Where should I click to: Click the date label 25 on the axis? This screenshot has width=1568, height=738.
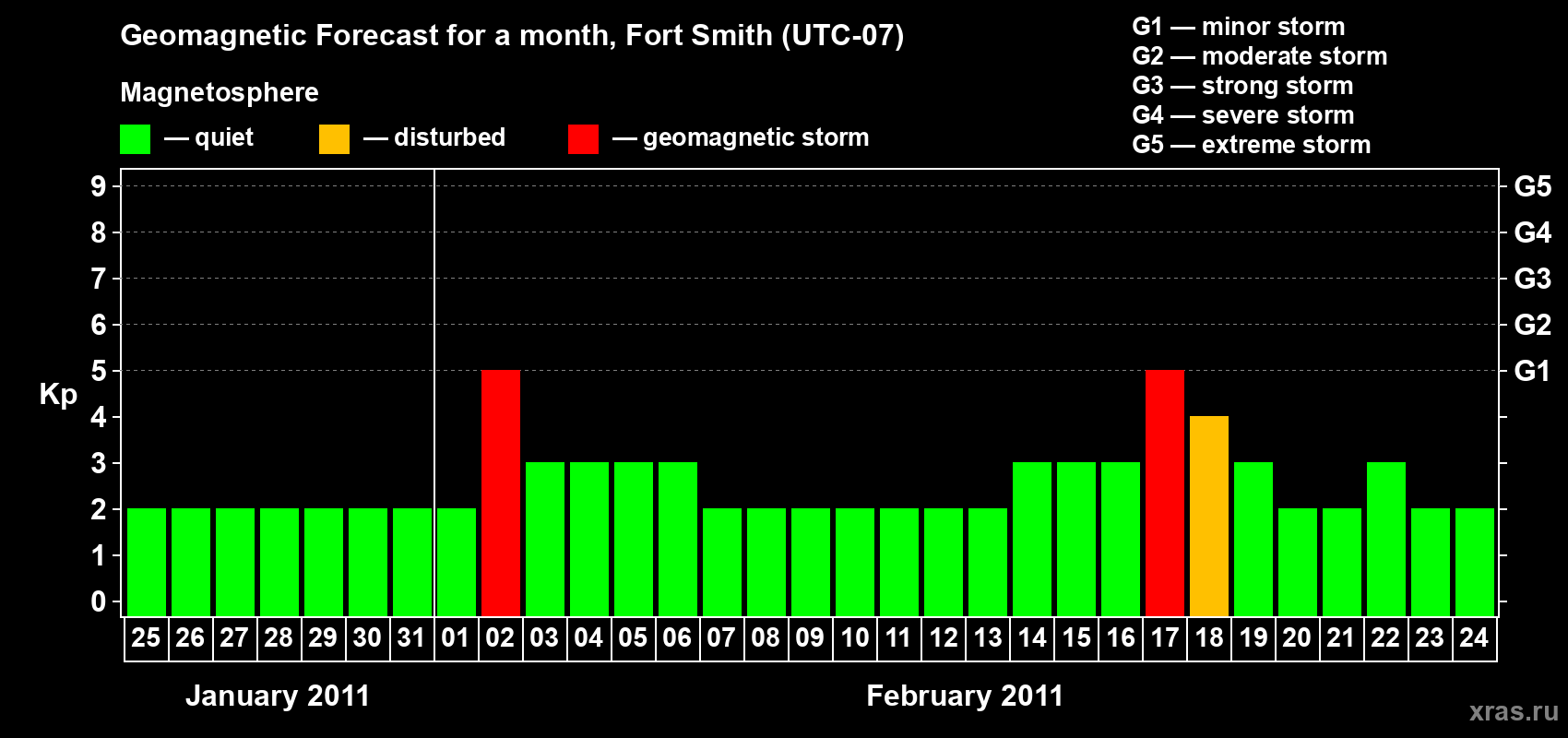[146, 638]
